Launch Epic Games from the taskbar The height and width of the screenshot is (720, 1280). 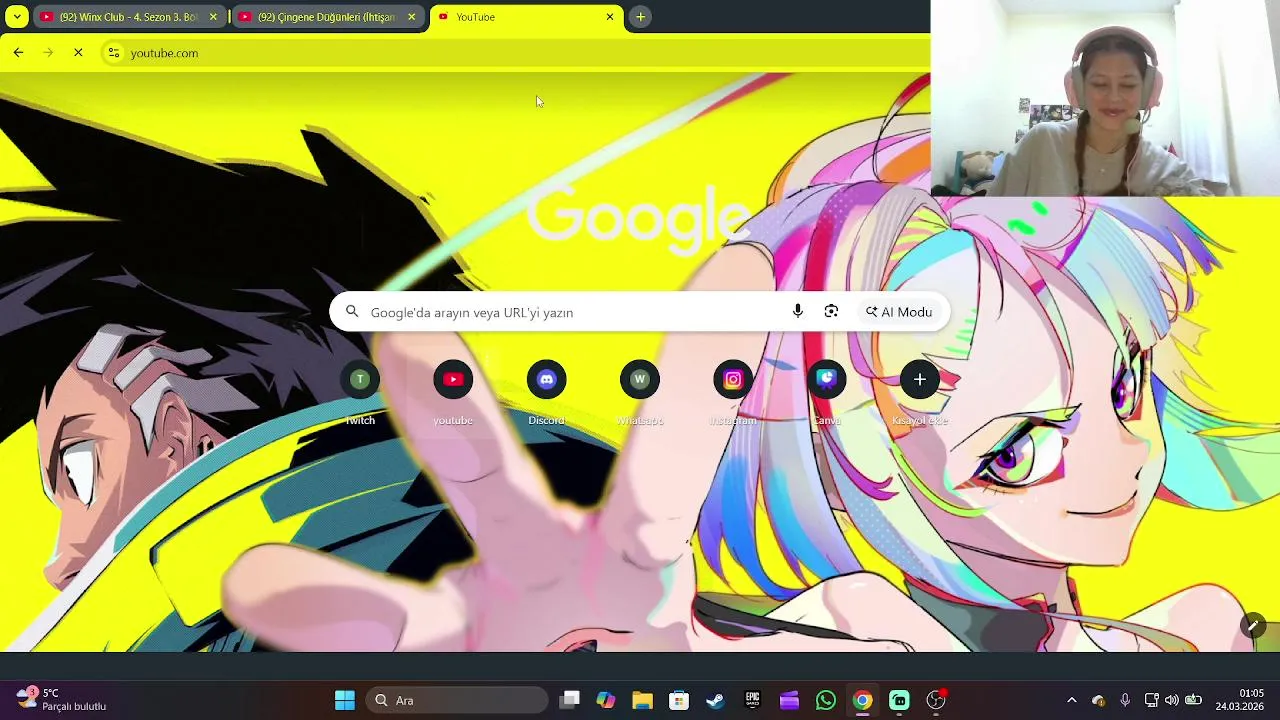click(752, 700)
